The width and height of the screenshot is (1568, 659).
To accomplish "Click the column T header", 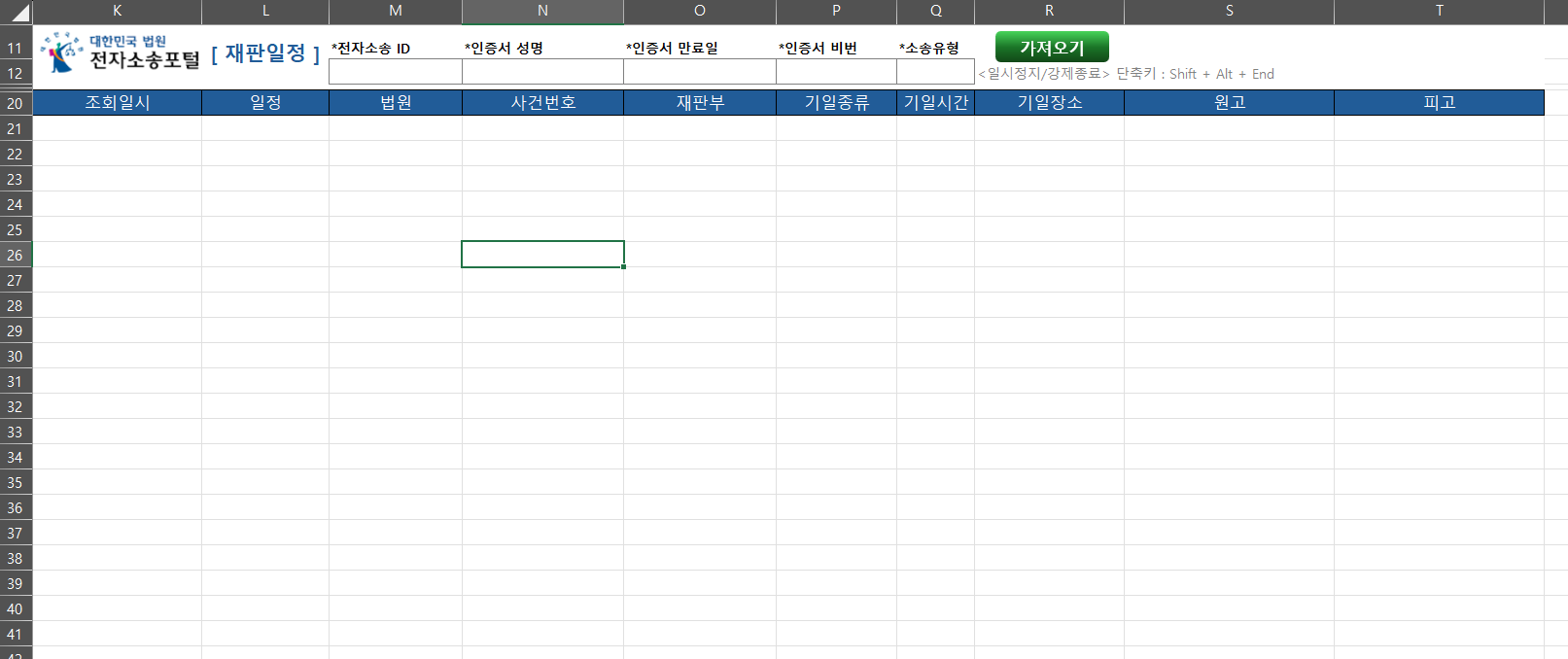I will pyautogui.click(x=1439, y=11).
